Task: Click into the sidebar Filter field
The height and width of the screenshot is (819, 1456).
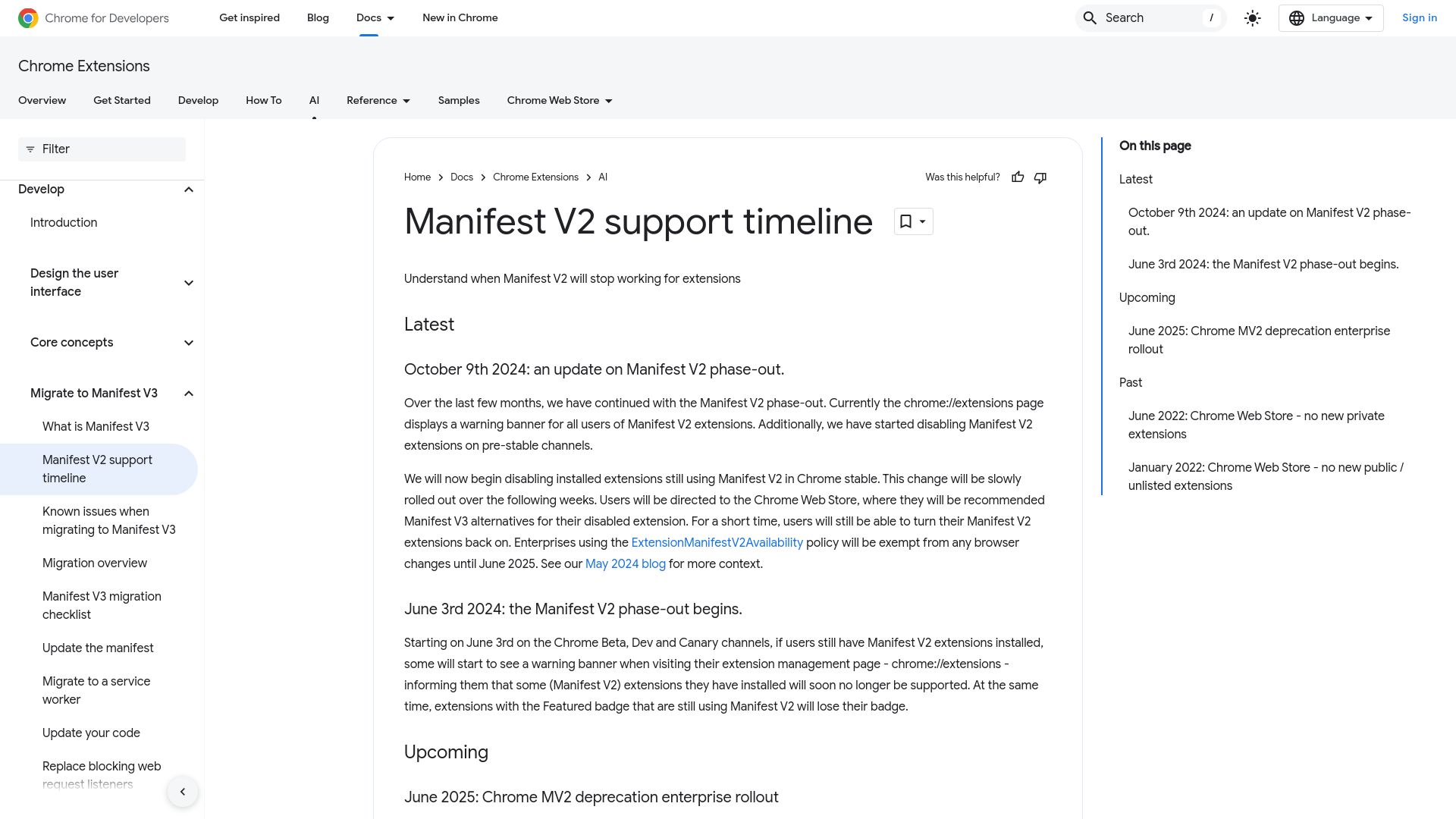Action: (102, 149)
